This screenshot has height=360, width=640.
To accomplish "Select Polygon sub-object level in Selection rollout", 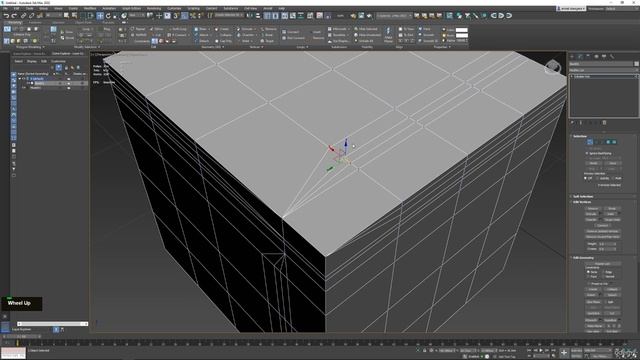I will [x=608, y=142].
